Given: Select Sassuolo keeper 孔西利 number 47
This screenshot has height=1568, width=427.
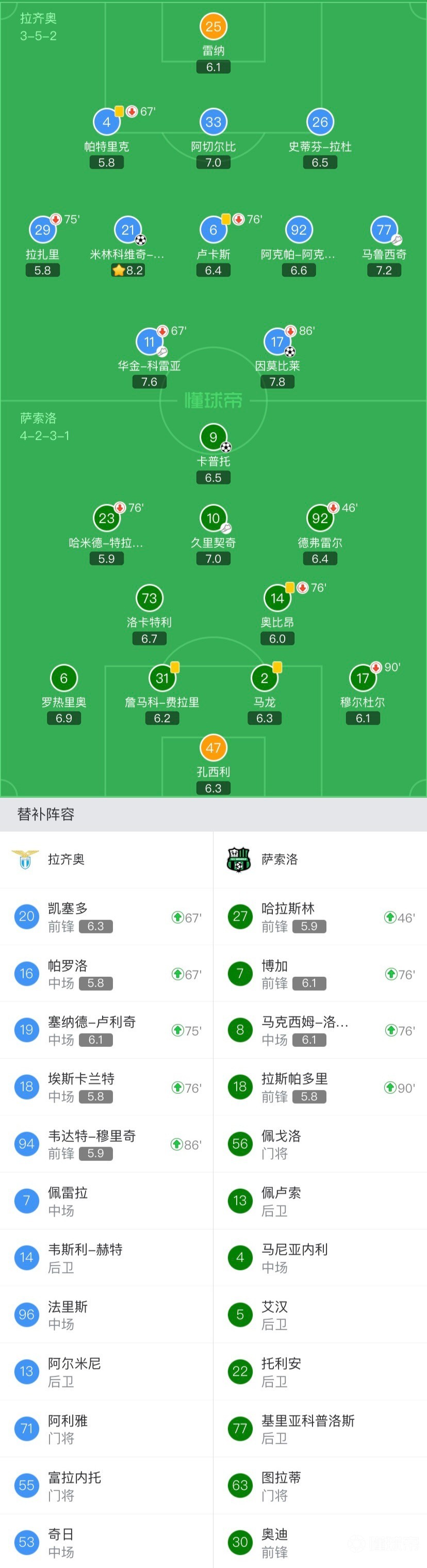Looking at the screenshot, I should (x=213, y=748).
